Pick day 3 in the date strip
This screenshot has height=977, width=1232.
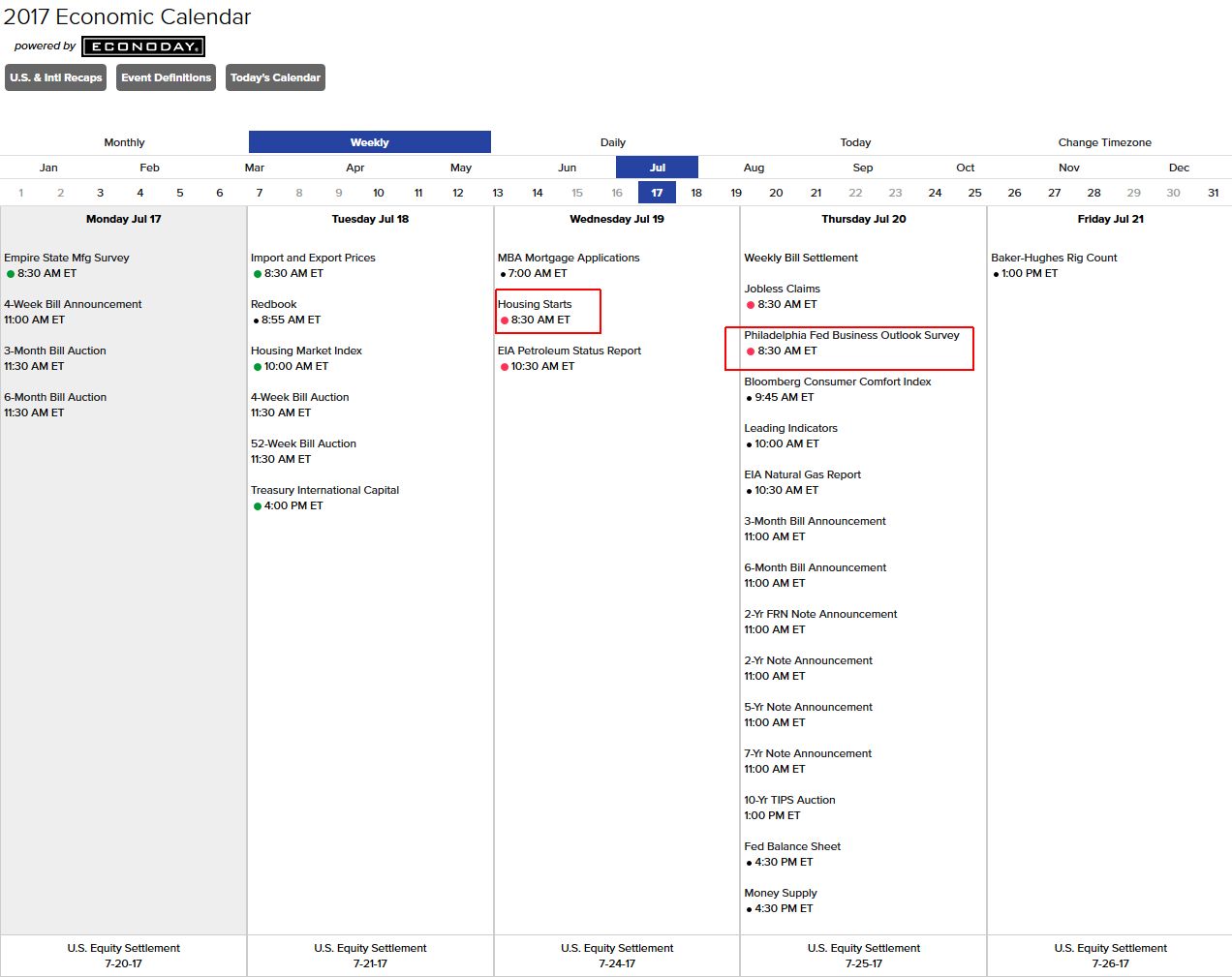click(101, 193)
